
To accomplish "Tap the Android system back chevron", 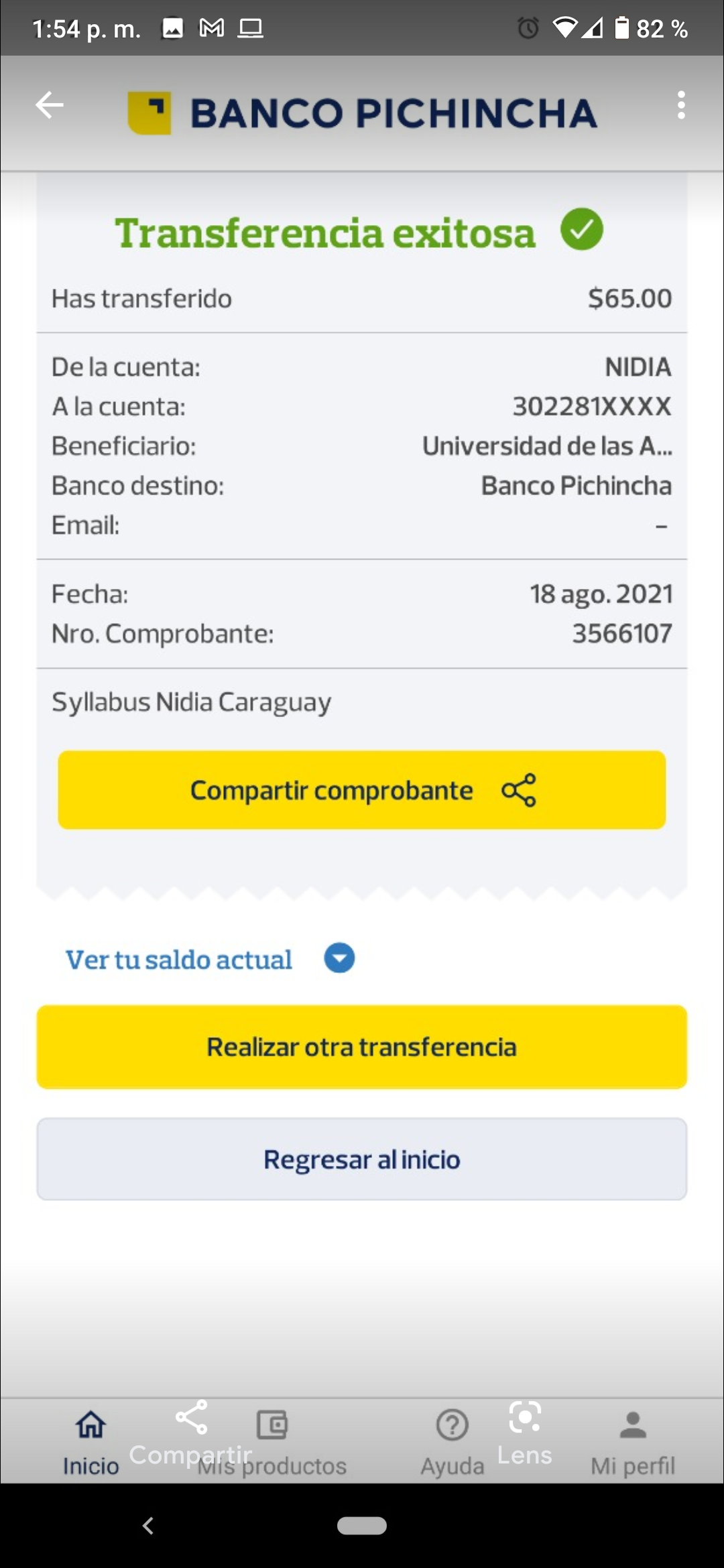I will tap(148, 1526).
